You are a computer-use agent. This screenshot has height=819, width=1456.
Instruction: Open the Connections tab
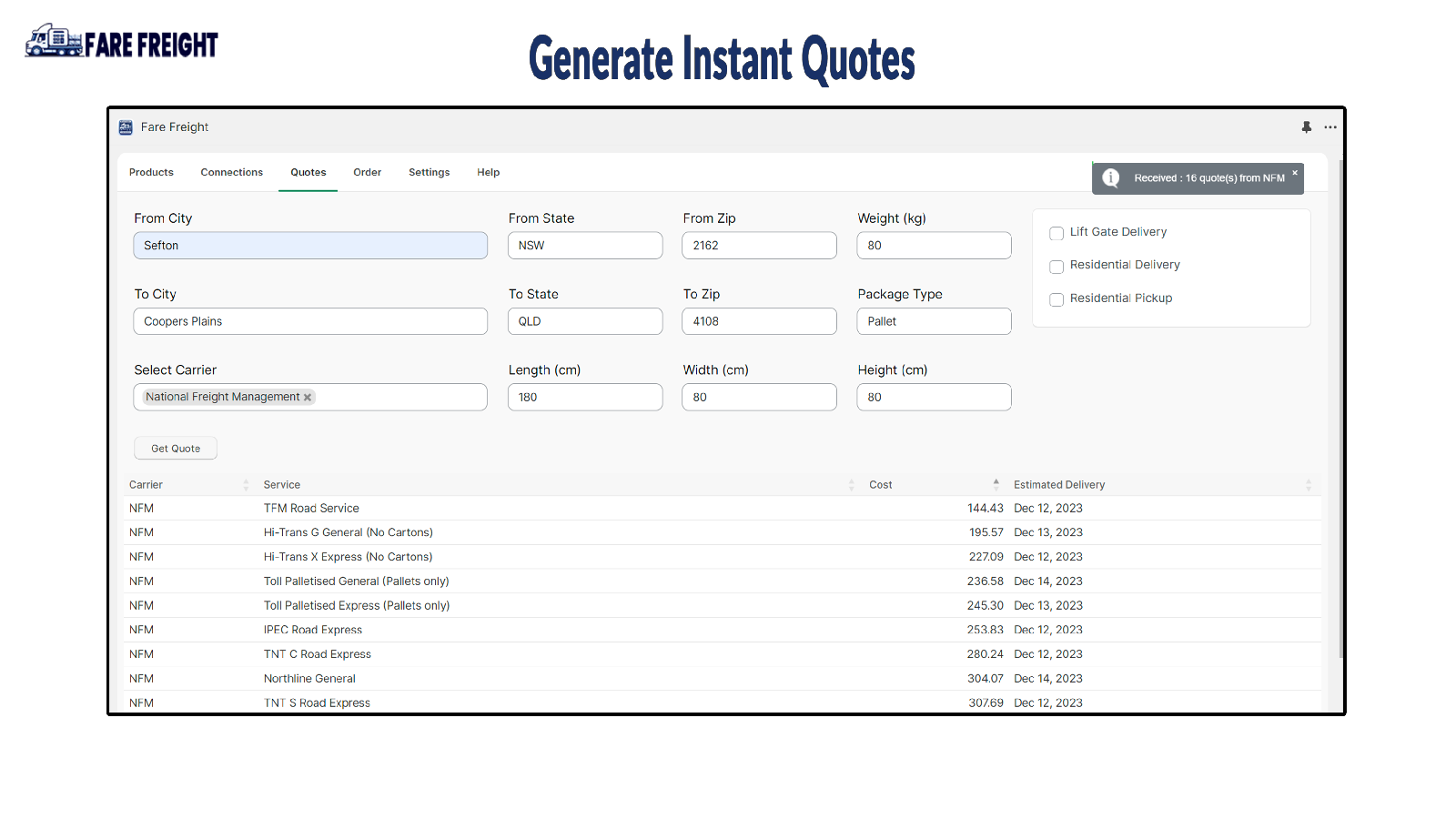pyautogui.click(x=232, y=172)
